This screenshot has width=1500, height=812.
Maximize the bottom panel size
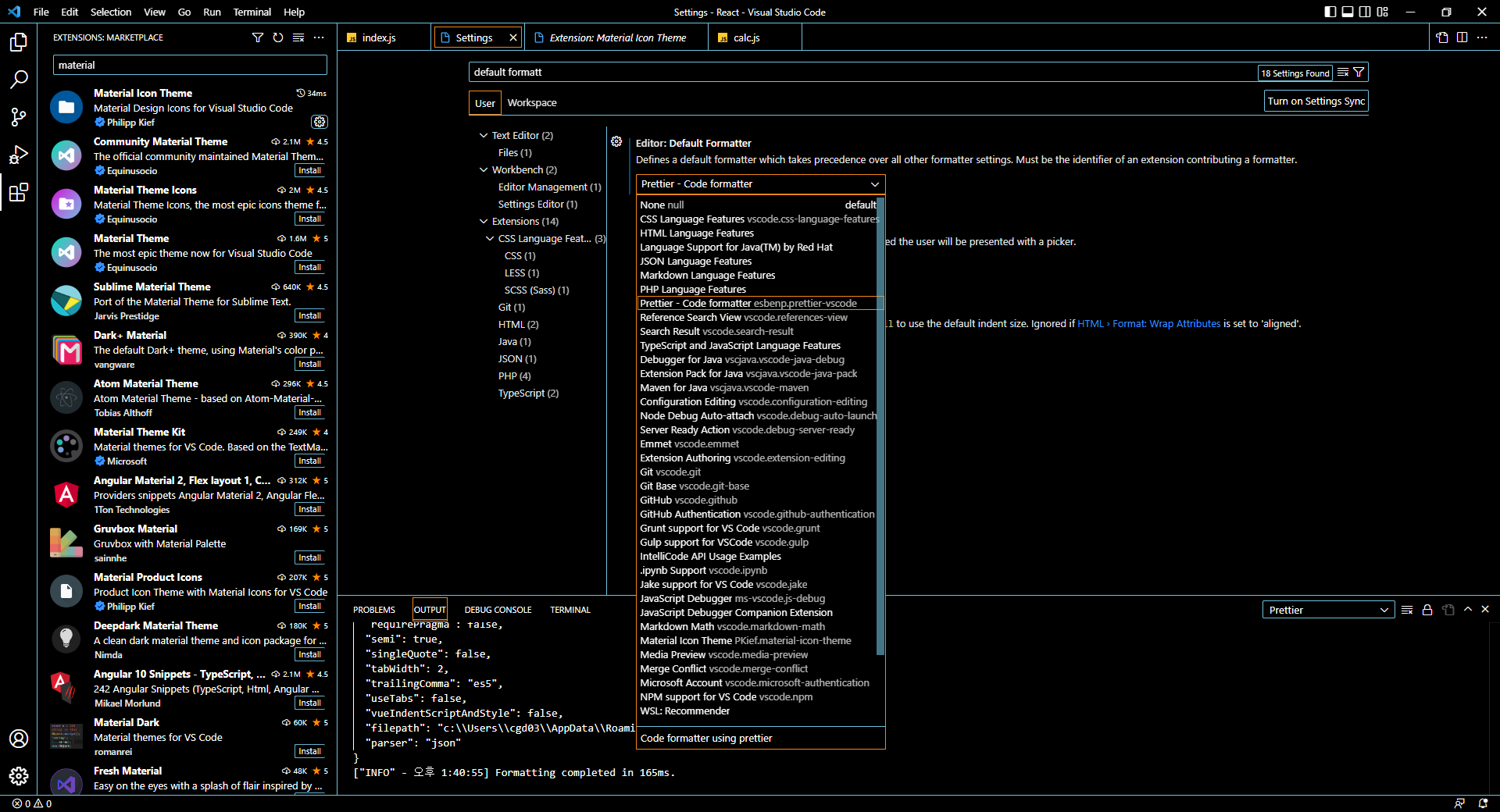tap(1468, 609)
